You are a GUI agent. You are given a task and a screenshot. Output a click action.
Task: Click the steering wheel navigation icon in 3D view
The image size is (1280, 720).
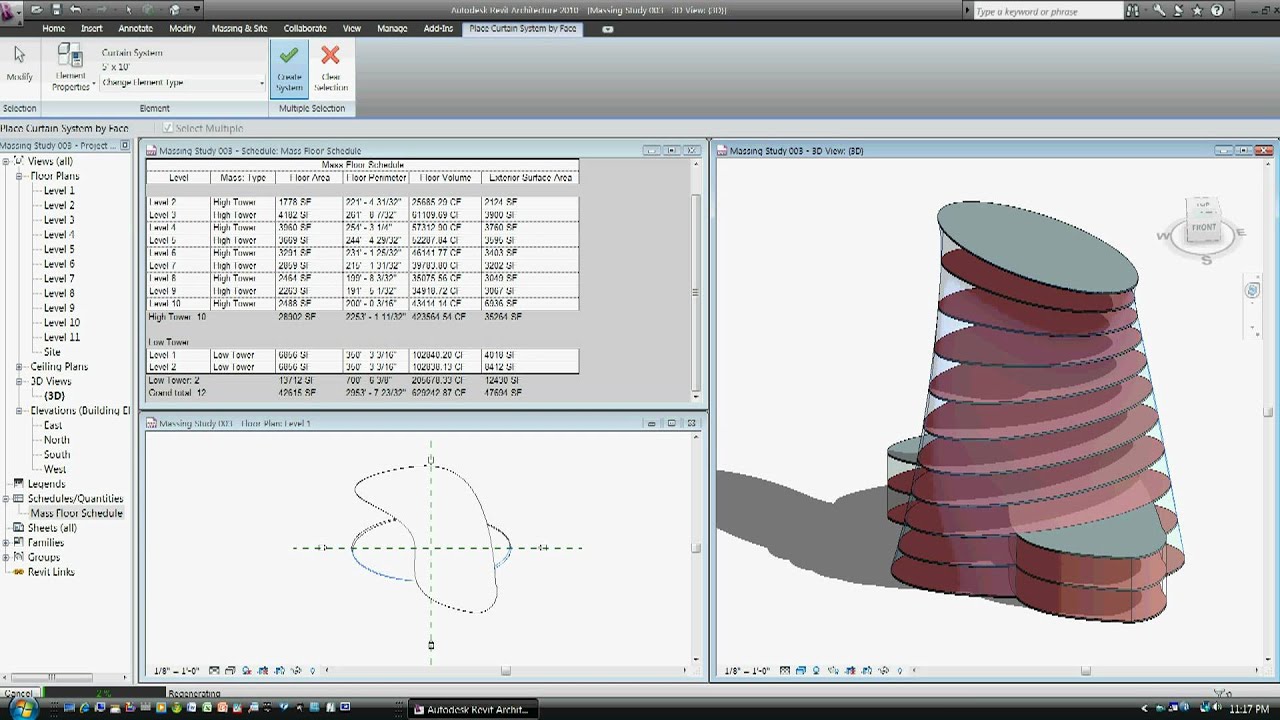click(1252, 290)
